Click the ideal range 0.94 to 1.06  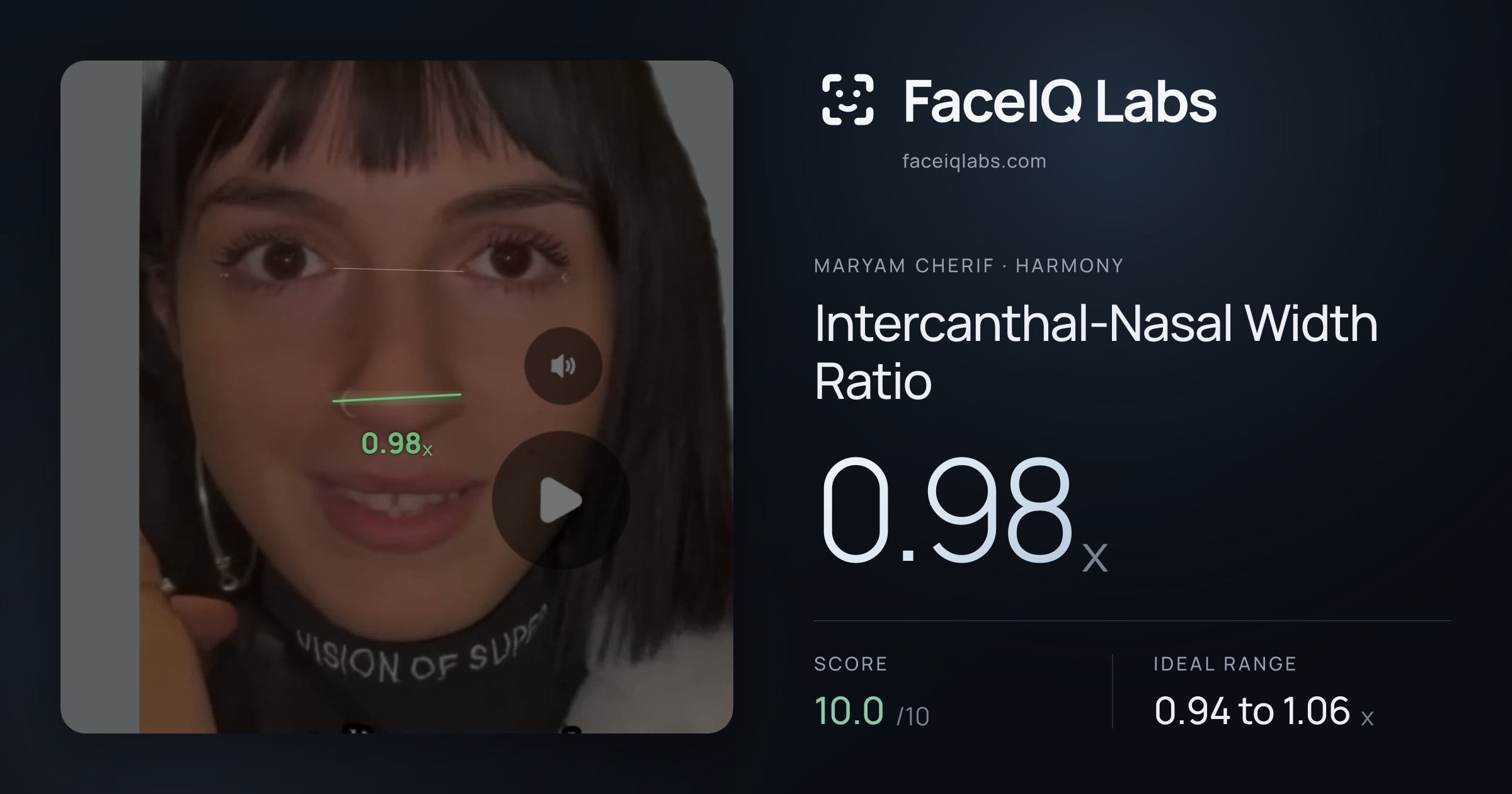coord(1264,711)
